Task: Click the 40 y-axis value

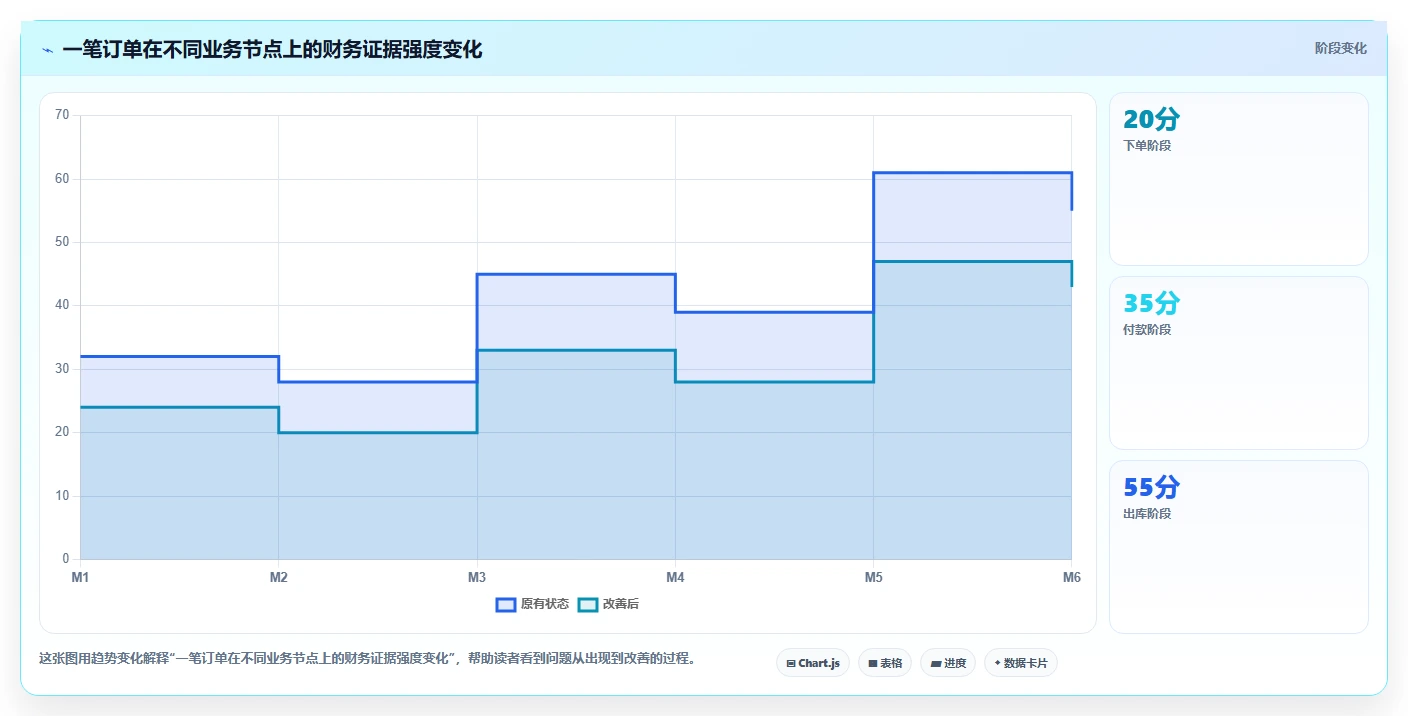Action: (x=62, y=305)
